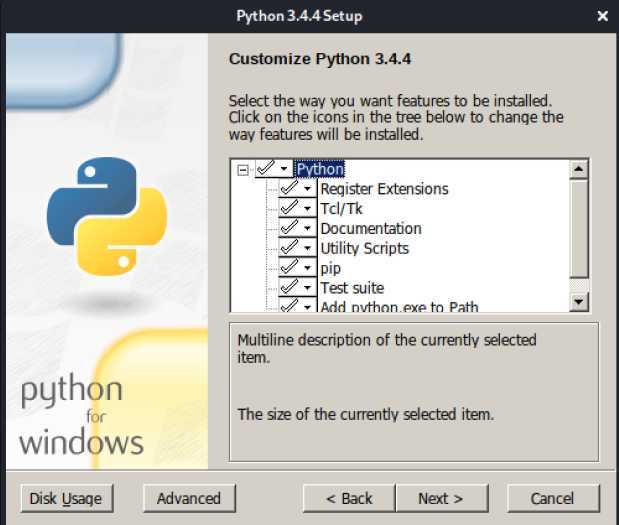Proceed with the Next > button
This screenshot has height=525, width=619.
[441, 499]
